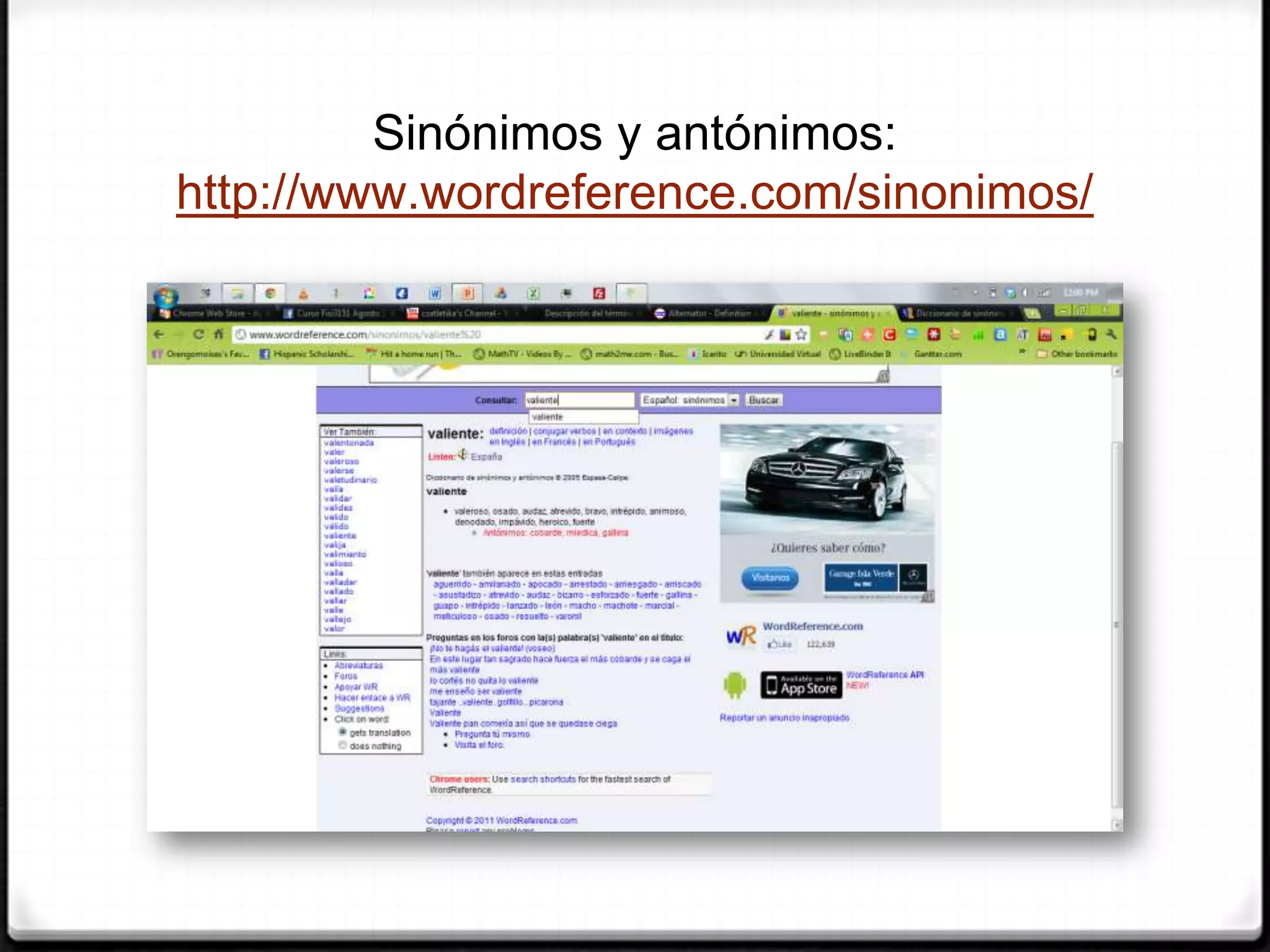Open the 'Other bookmarks' folder
The height and width of the screenshot is (952, 1270).
point(1077,354)
